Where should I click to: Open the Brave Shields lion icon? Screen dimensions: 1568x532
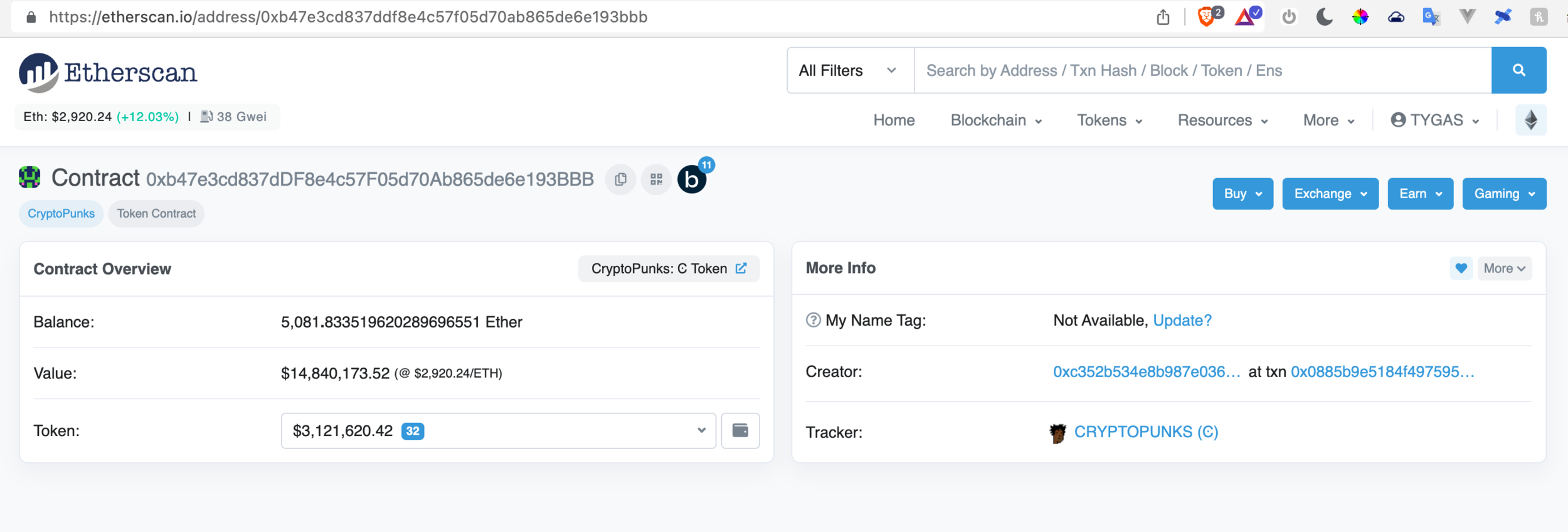1206,16
